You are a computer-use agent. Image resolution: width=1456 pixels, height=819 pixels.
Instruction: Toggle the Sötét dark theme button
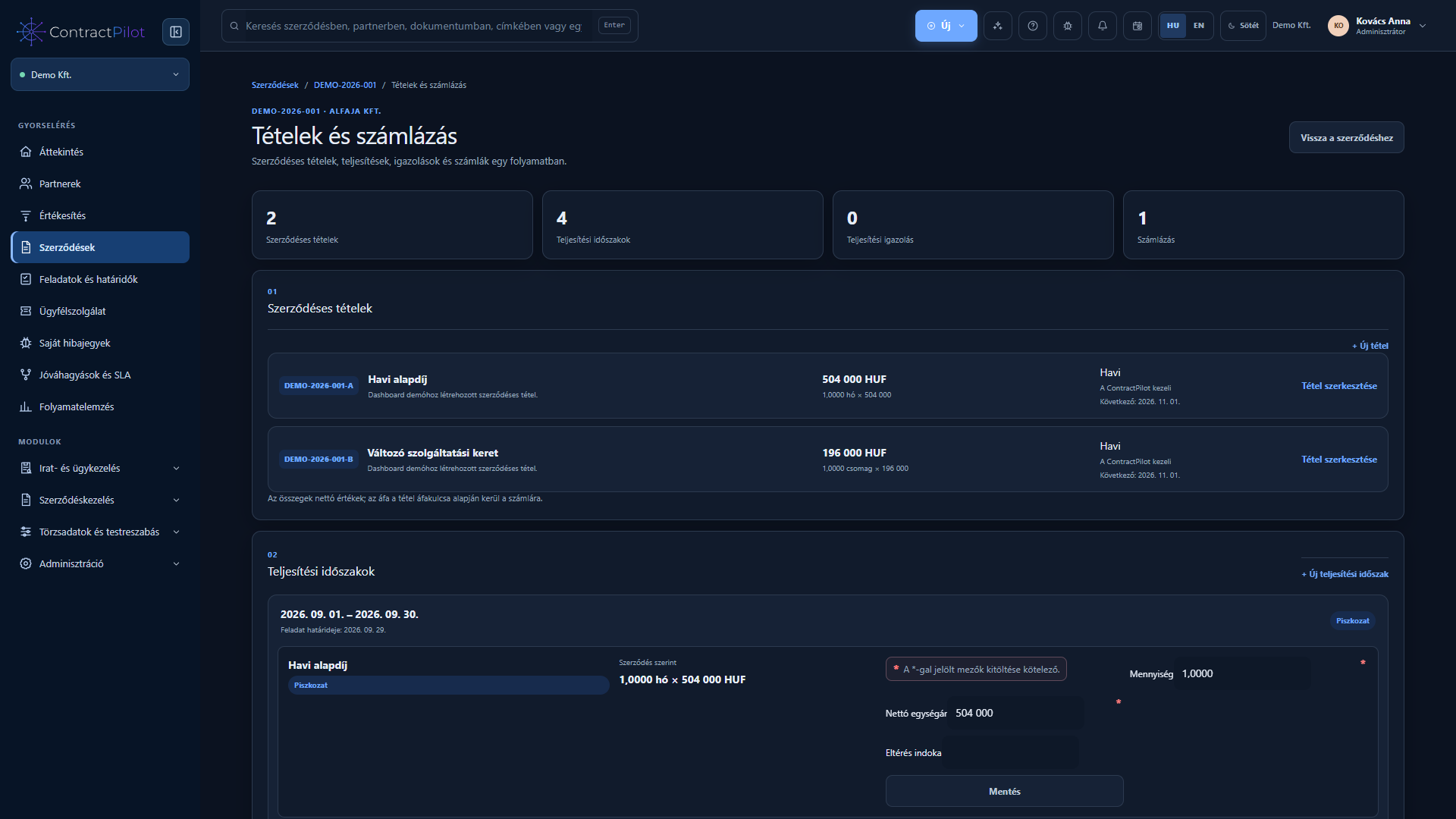point(1243,26)
